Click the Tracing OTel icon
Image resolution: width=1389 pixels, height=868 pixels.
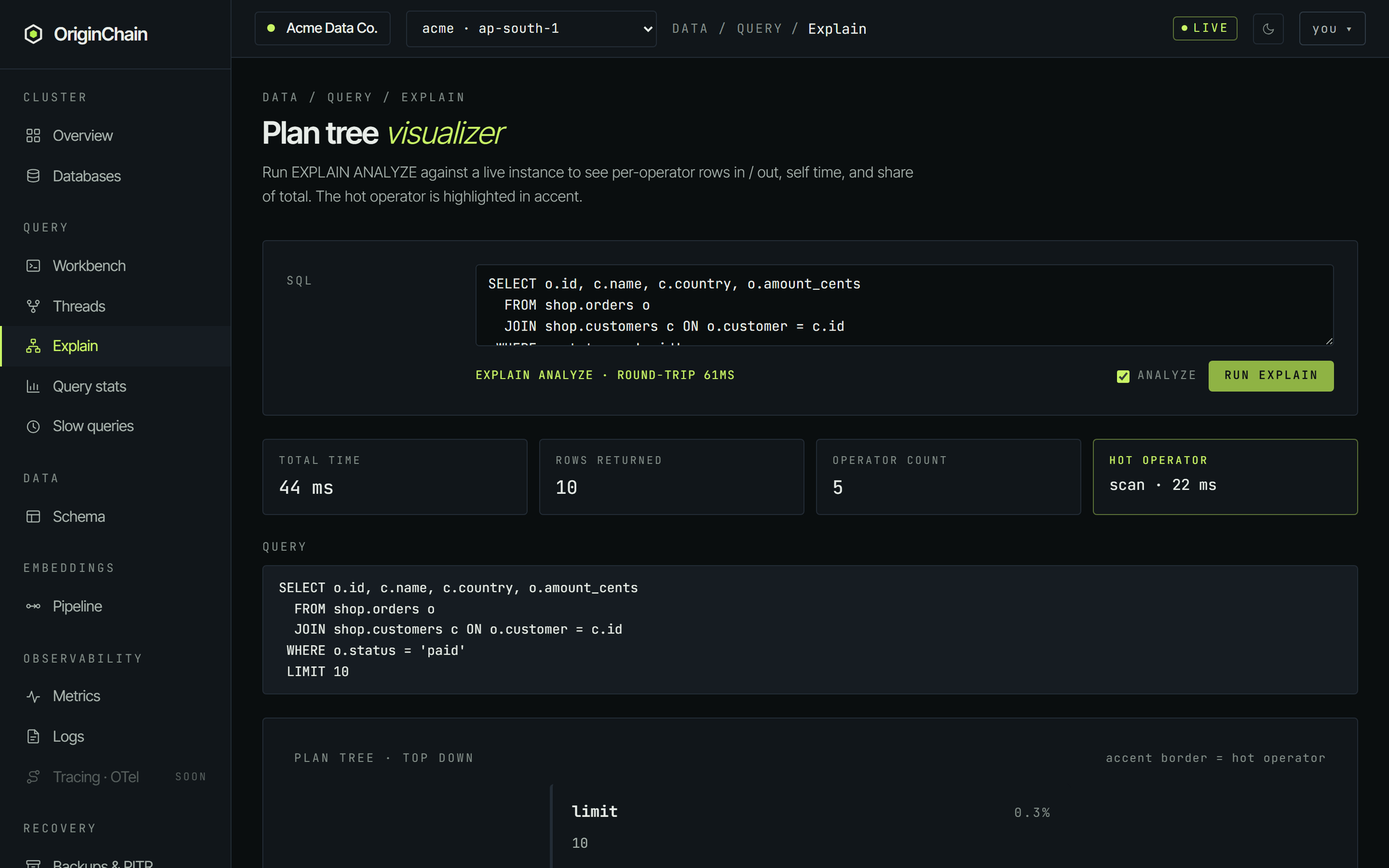click(x=33, y=777)
